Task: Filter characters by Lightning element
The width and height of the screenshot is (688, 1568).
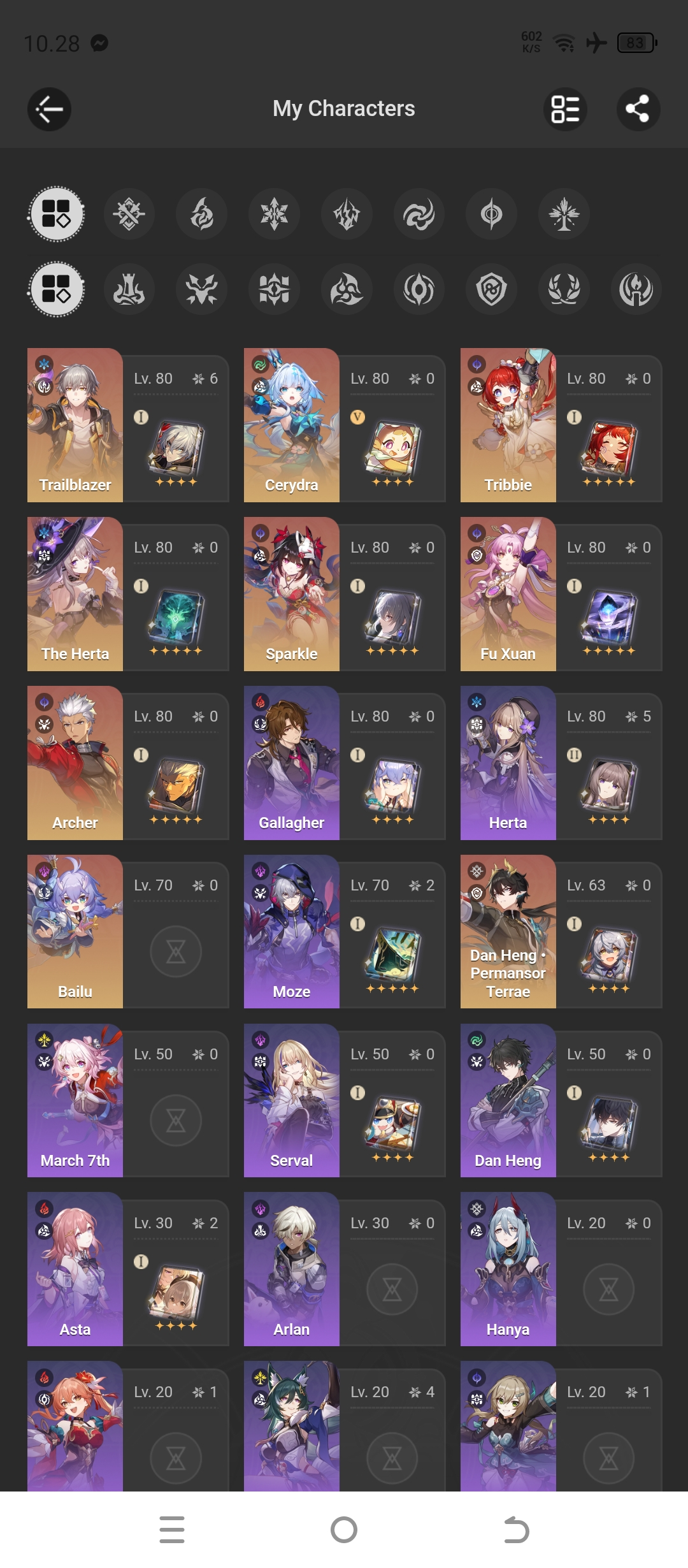Action: pos(347,214)
